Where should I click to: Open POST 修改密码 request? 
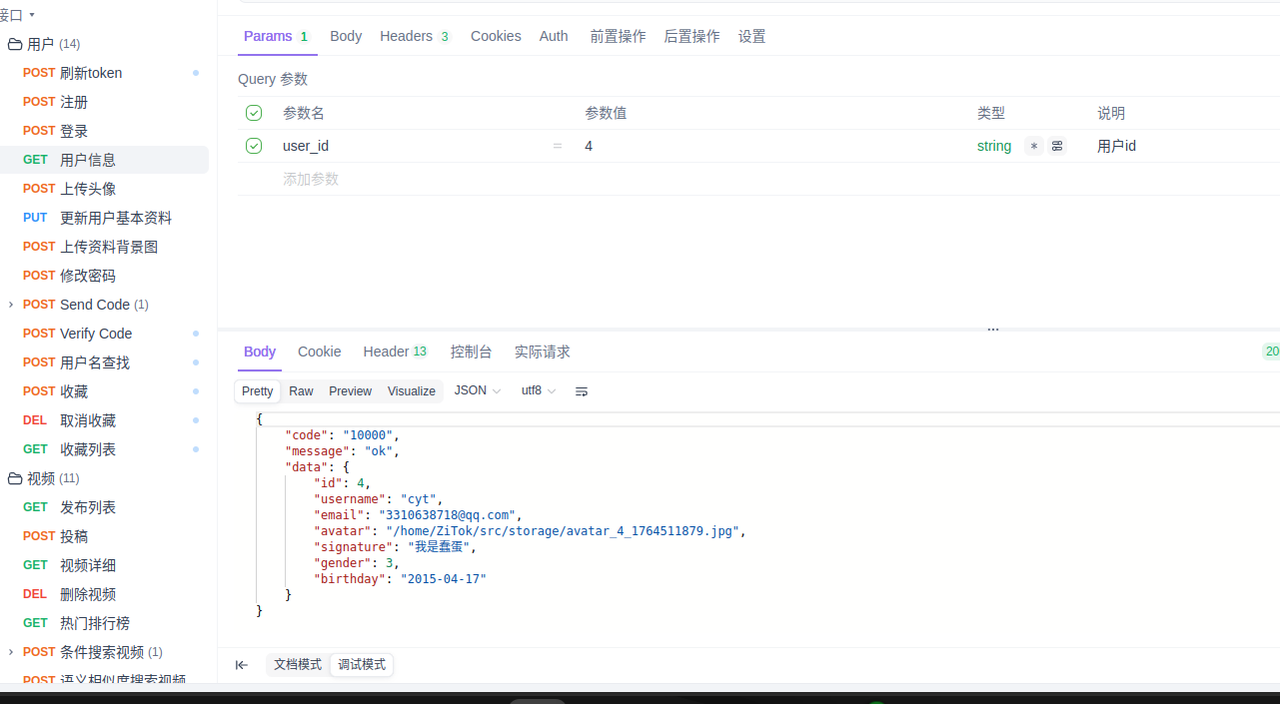(104, 276)
